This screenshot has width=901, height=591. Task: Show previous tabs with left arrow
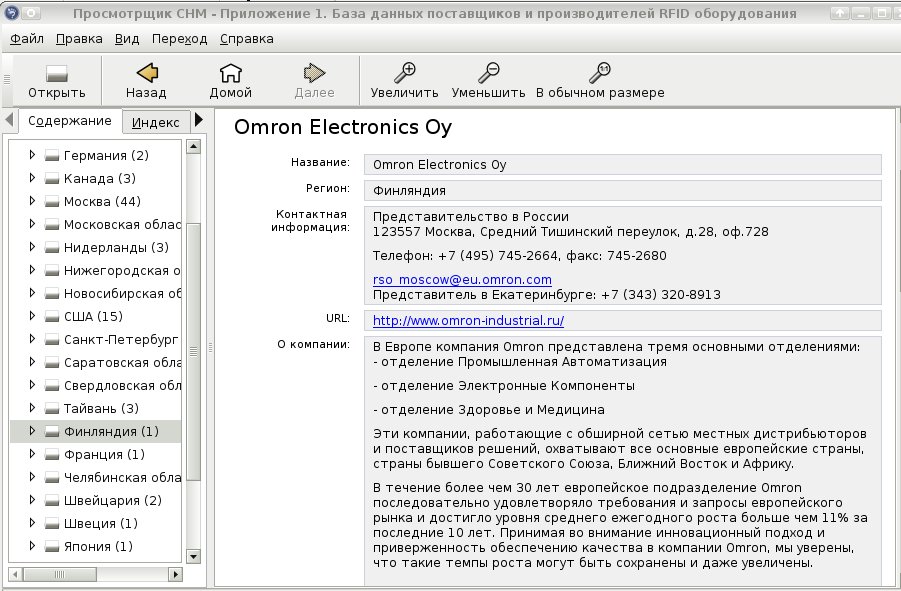coord(9,119)
